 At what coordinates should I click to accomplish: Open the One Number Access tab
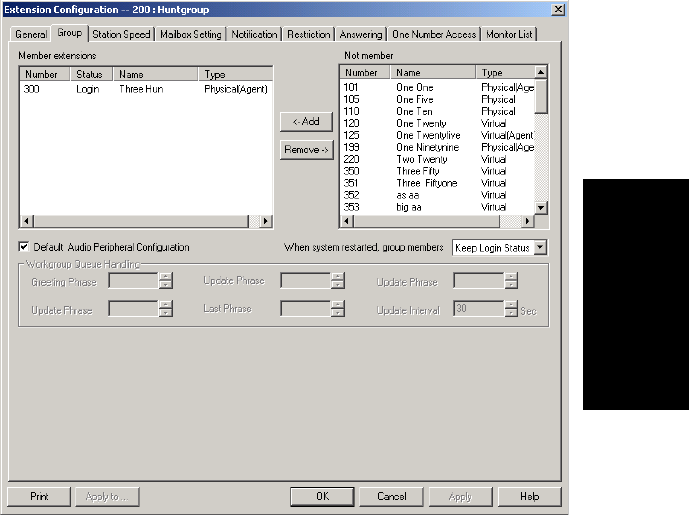(x=434, y=34)
